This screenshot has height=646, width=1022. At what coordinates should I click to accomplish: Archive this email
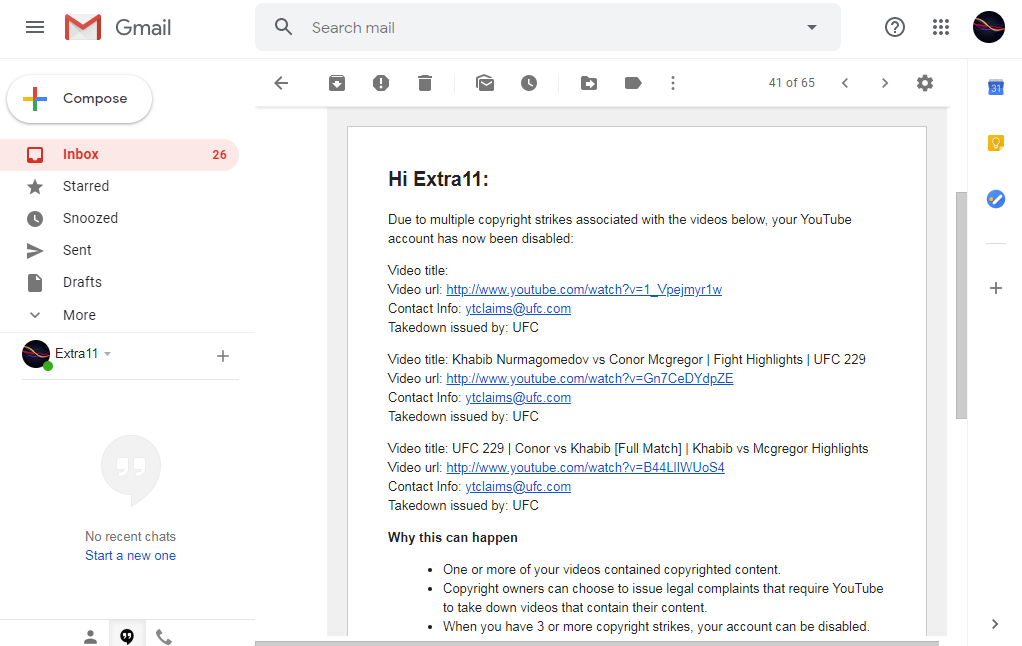point(337,83)
